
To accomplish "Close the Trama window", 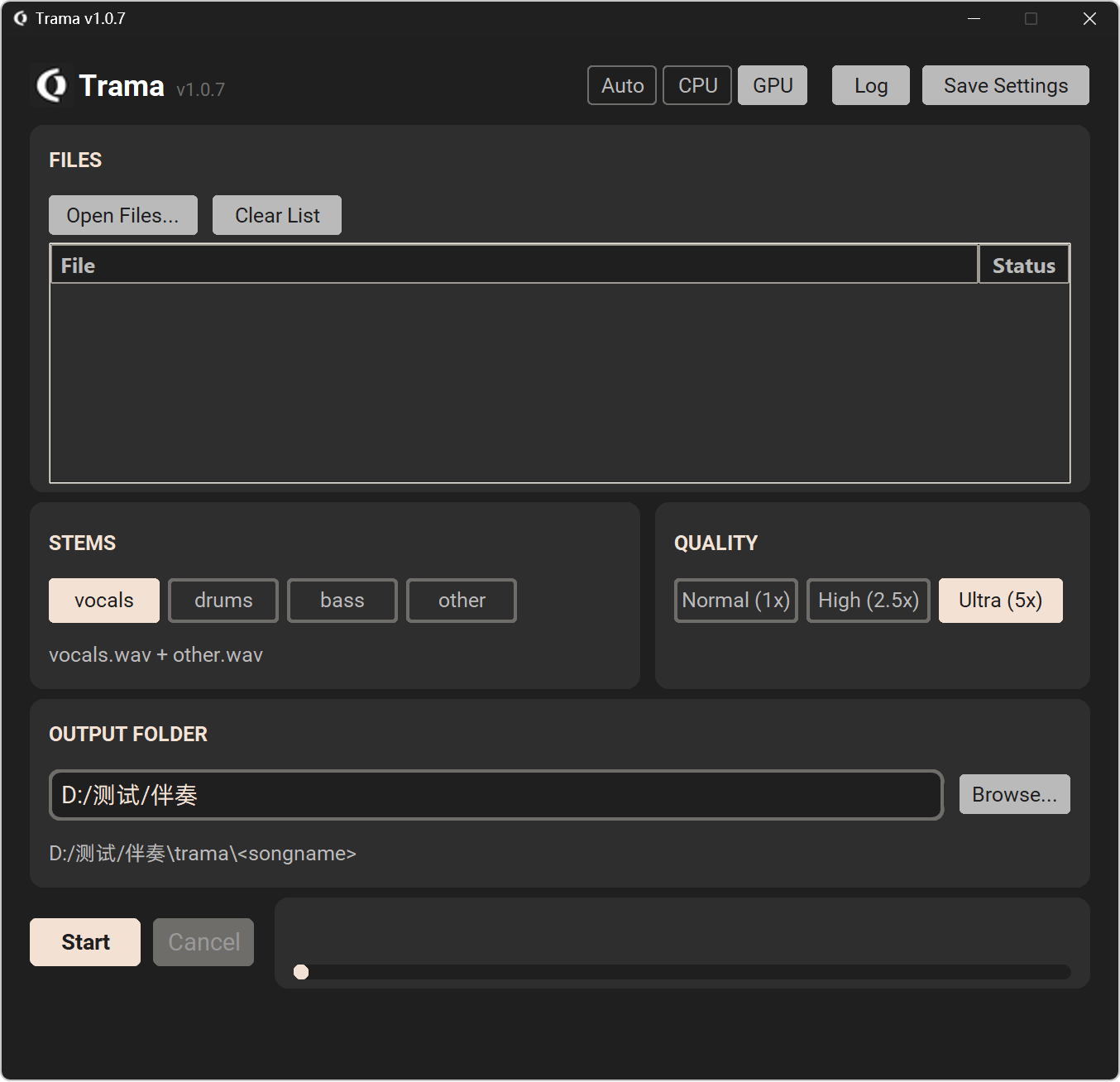I will (1089, 18).
